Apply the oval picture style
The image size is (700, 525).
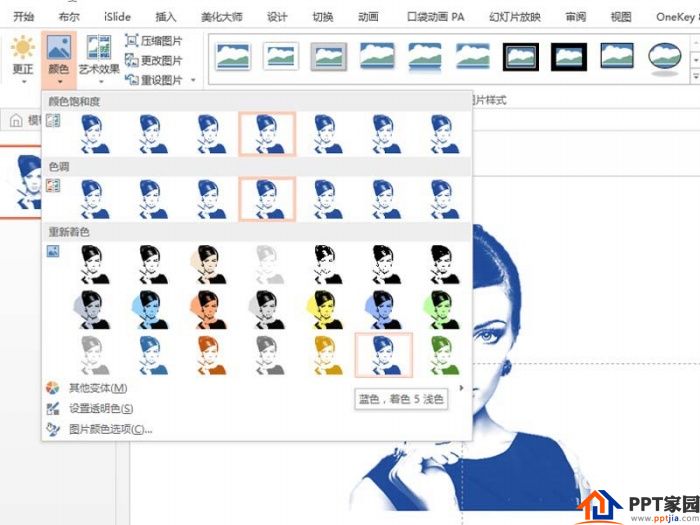664,58
